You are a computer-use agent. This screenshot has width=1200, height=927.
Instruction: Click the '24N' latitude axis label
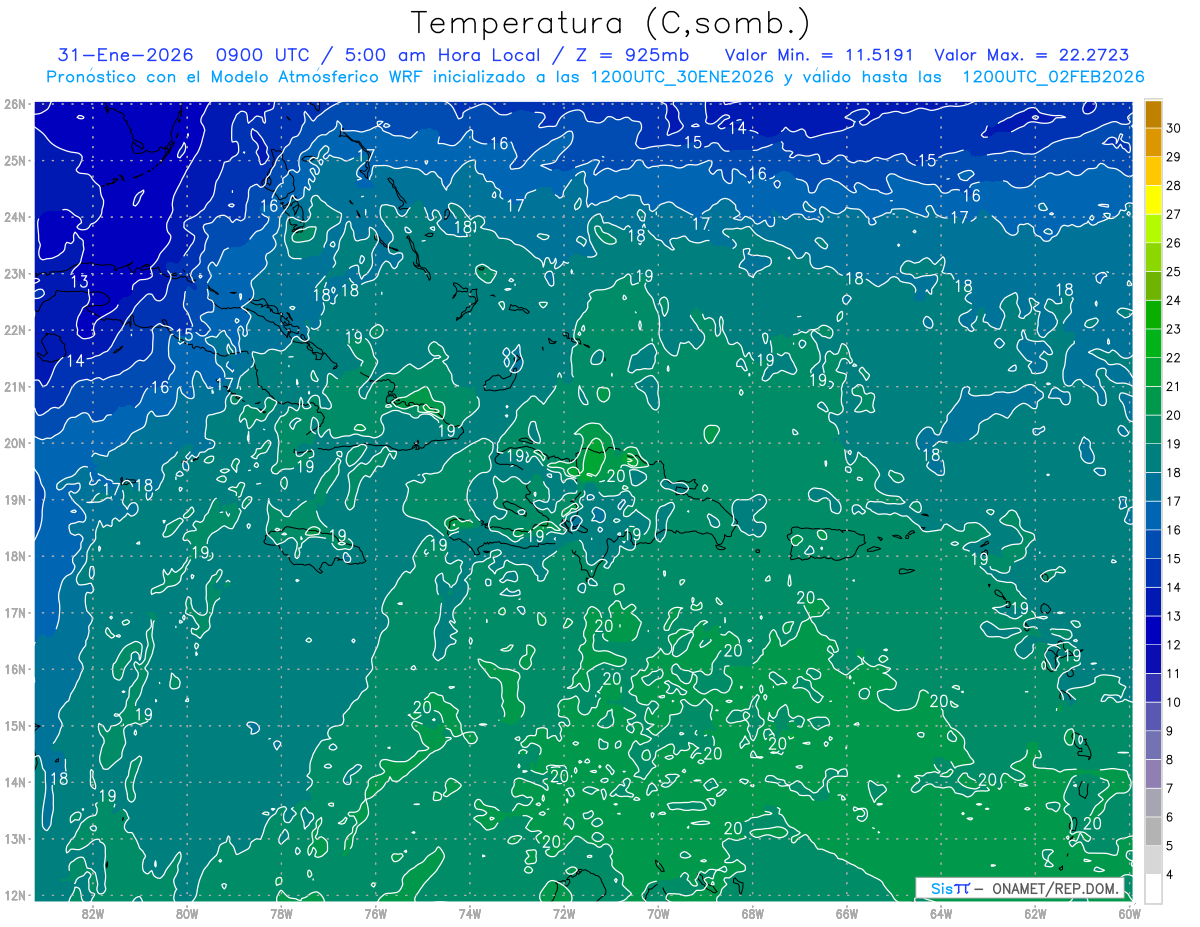(x=15, y=217)
